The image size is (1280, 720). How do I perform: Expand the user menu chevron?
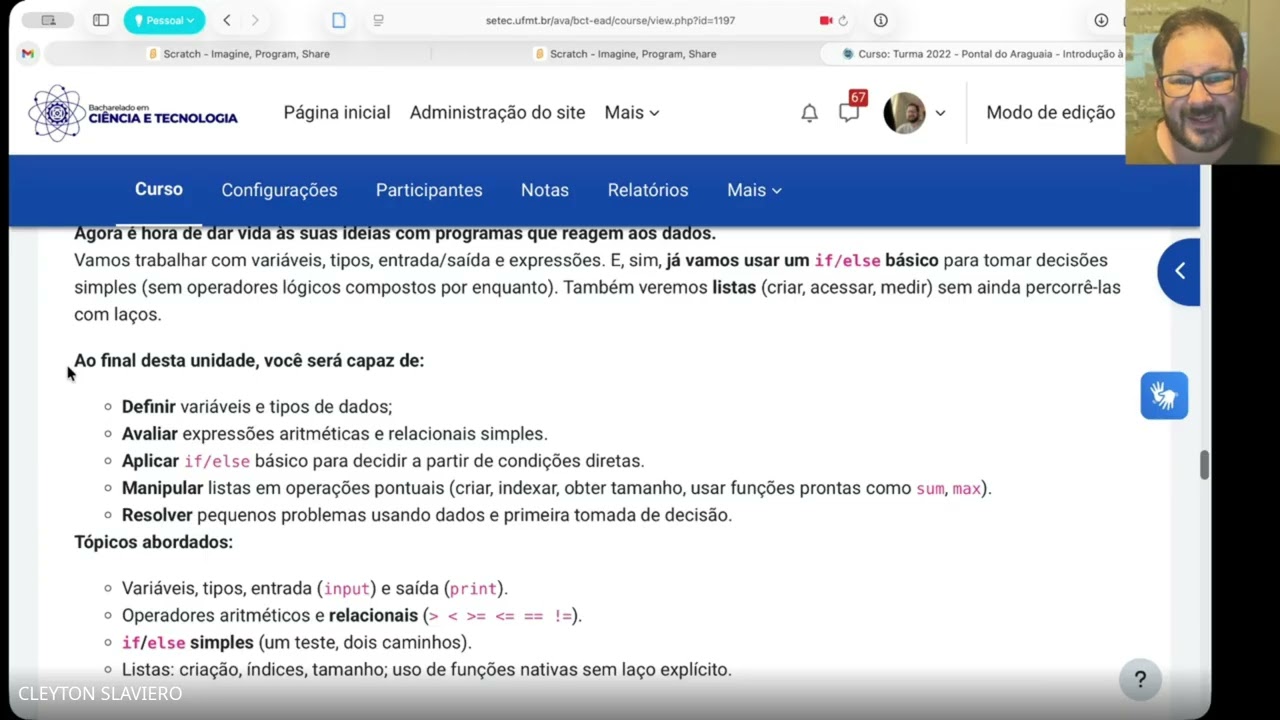(940, 113)
